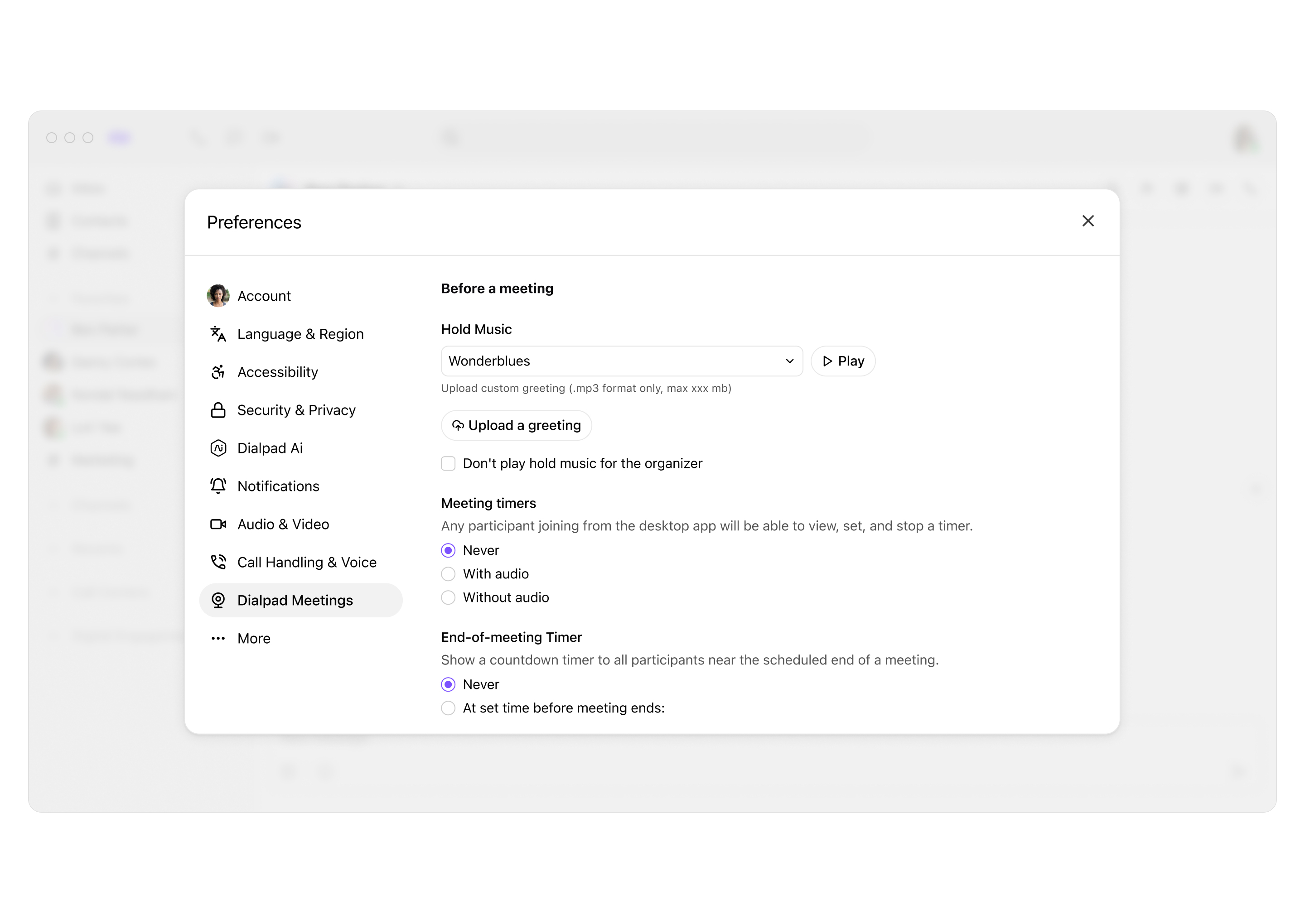Click the Account avatar icon
This screenshot has height=924, width=1305.
pos(218,296)
